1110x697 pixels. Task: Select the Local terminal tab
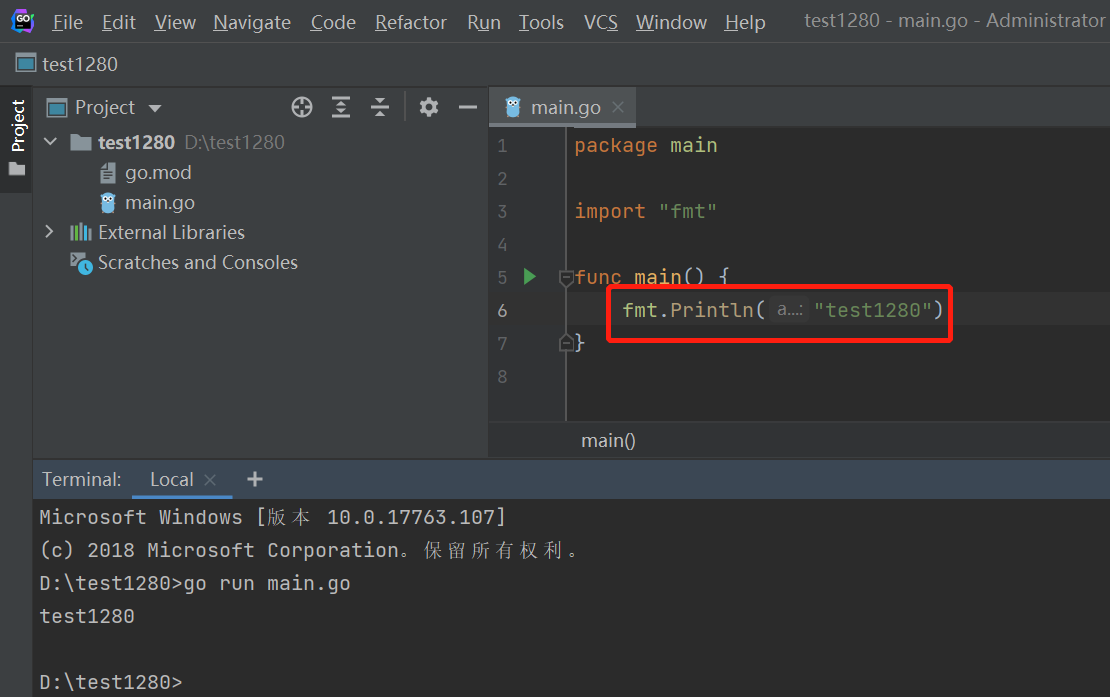[x=171, y=480]
